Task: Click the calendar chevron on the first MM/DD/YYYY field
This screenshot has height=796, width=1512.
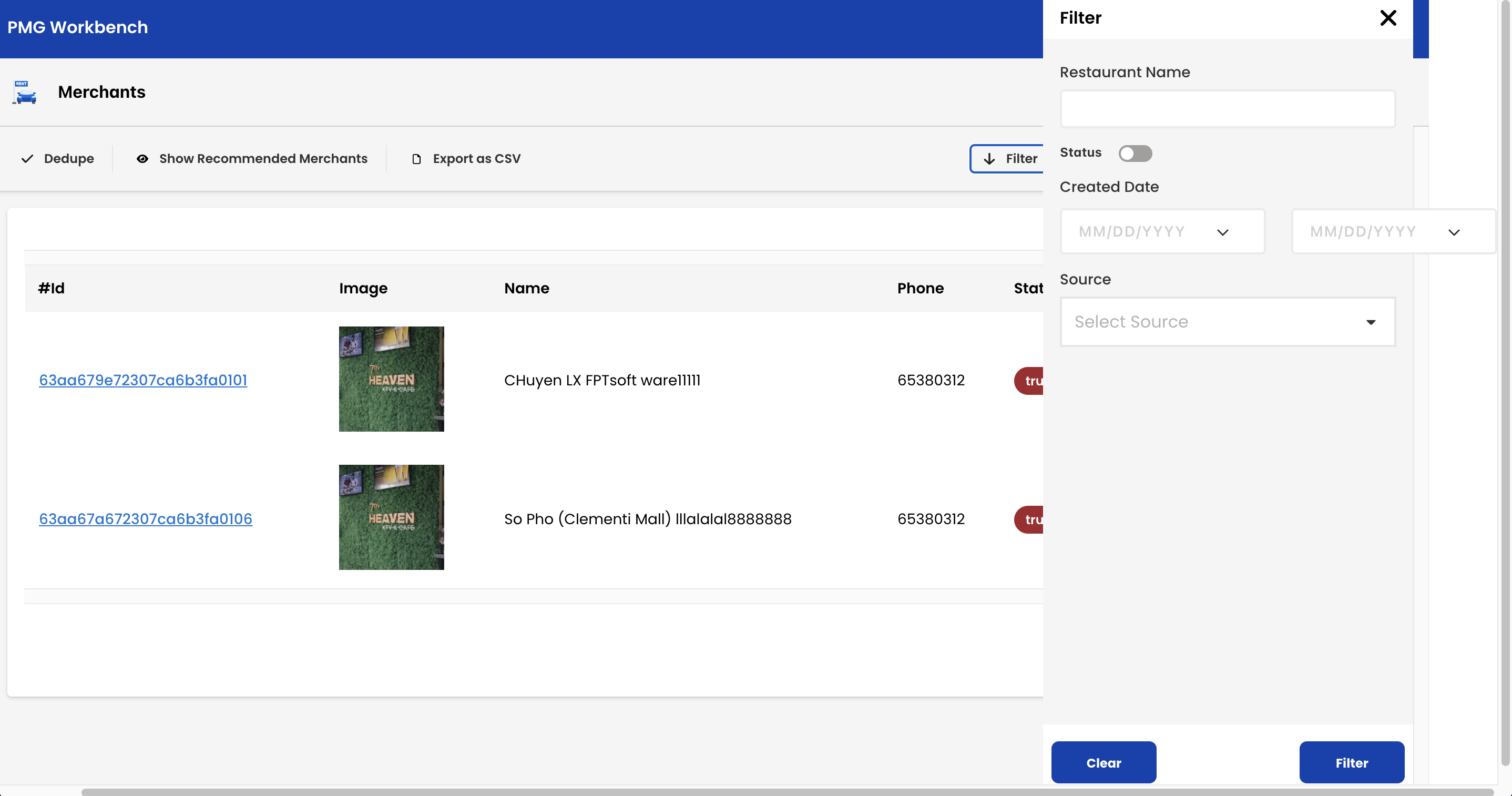Action: pyautogui.click(x=1224, y=231)
